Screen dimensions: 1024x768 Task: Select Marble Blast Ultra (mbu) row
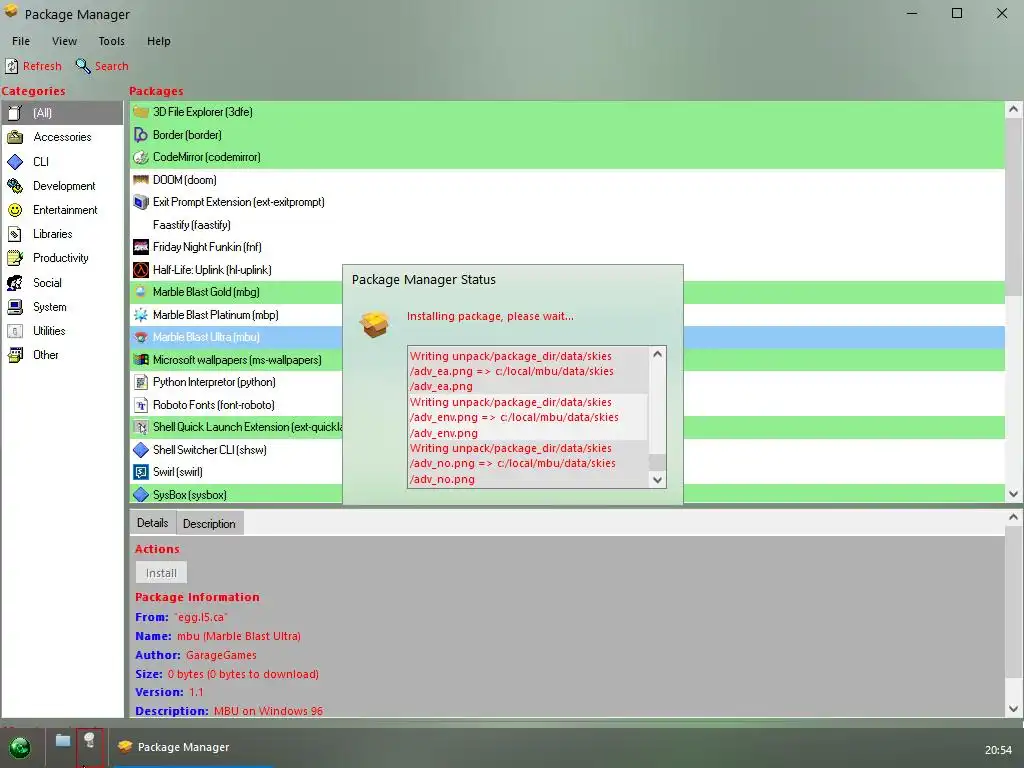[567, 337]
